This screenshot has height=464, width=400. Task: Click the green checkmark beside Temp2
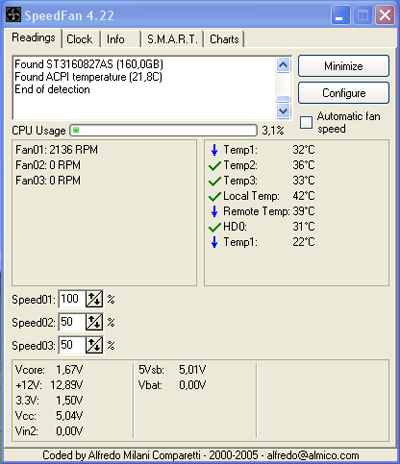point(215,165)
